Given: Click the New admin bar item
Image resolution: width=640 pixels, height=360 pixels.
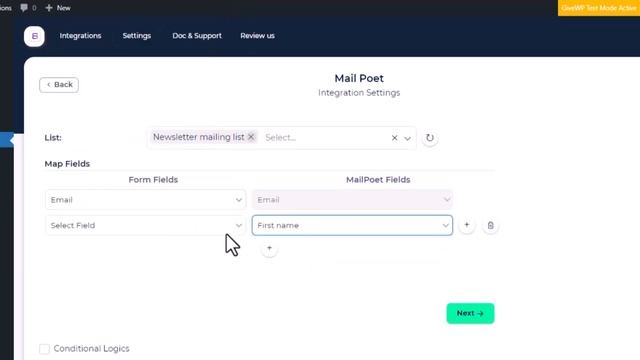Looking at the screenshot, I should coord(58,8).
